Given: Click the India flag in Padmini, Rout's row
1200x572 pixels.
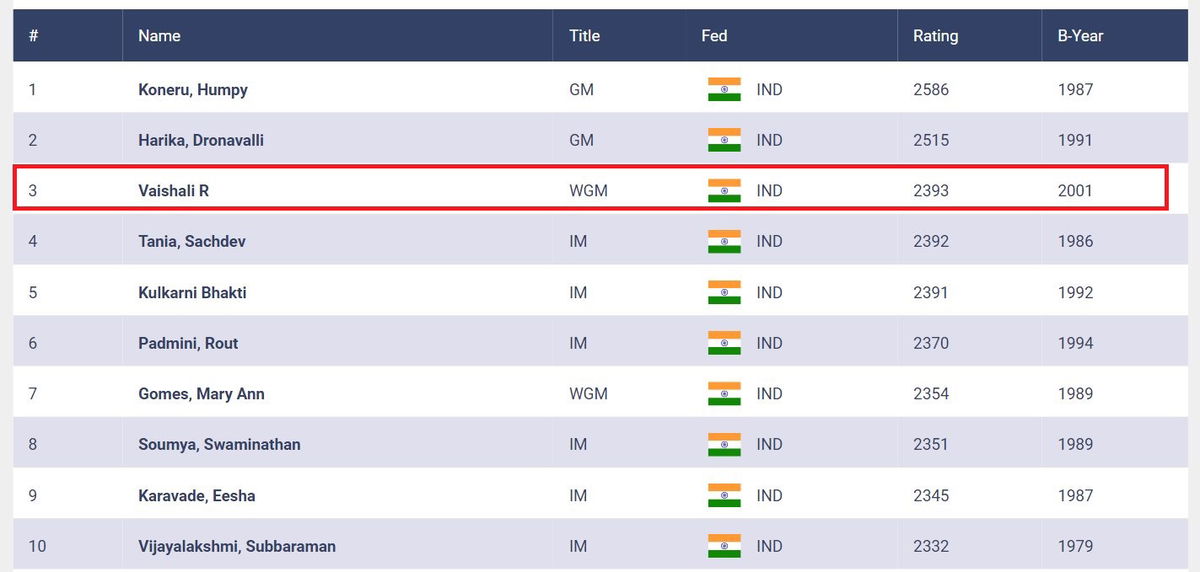Looking at the screenshot, I should 724,343.
